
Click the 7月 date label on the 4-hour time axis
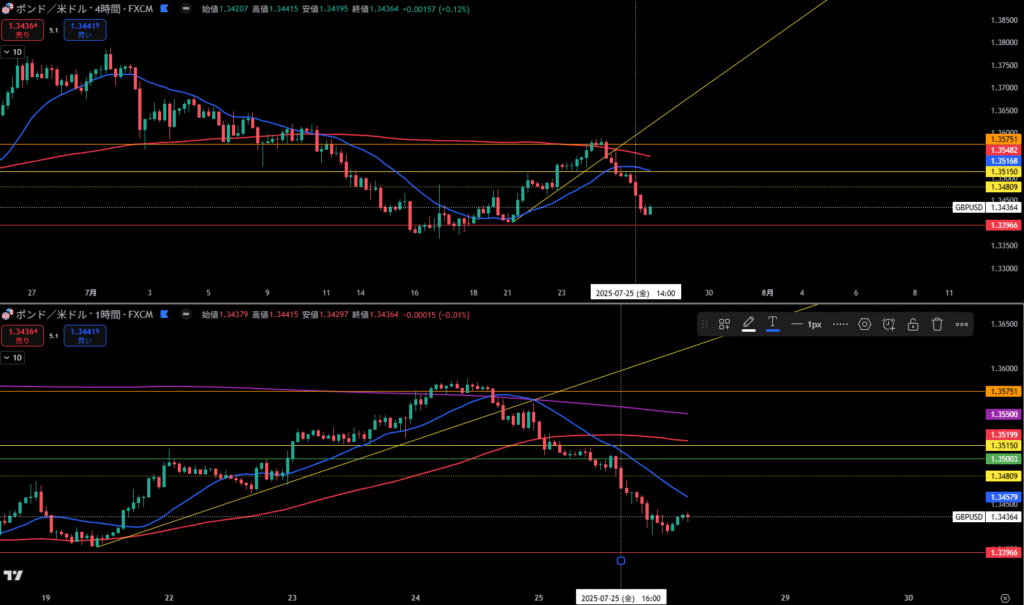91,293
